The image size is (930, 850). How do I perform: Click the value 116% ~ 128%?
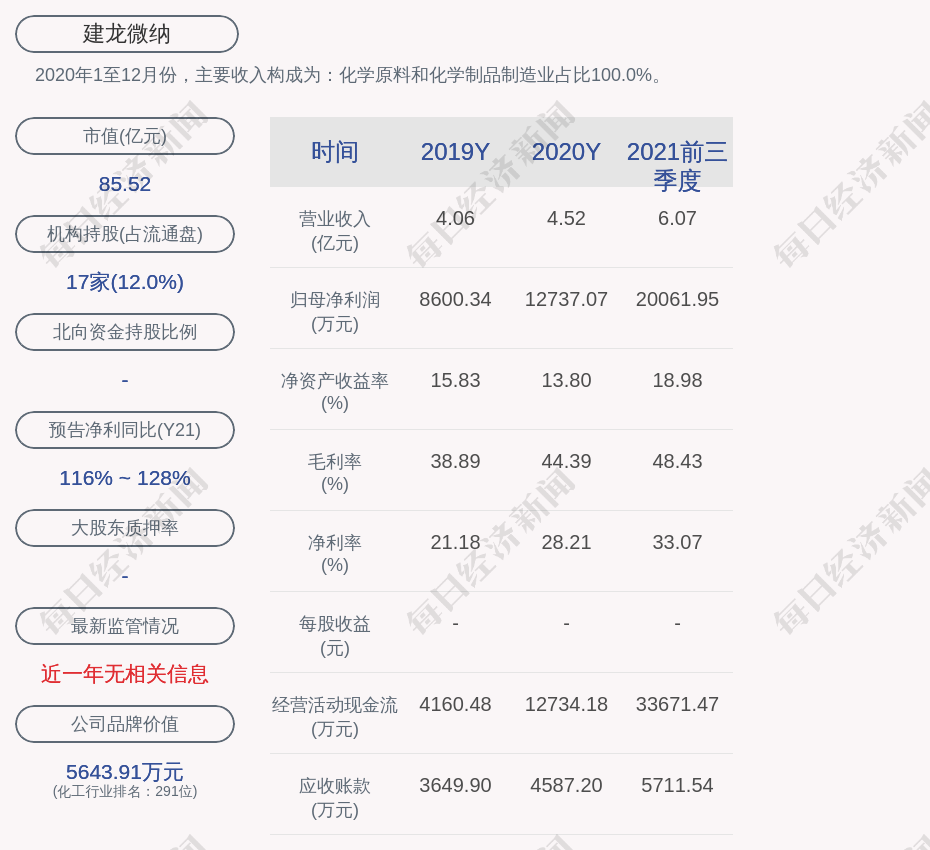(x=125, y=477)
